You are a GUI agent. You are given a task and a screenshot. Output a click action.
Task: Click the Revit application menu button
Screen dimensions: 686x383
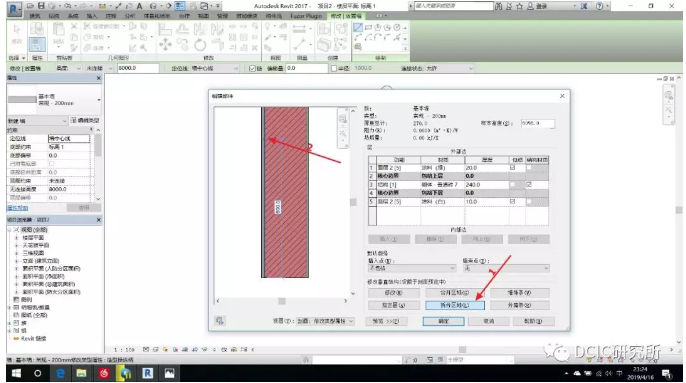coord(14,9)
